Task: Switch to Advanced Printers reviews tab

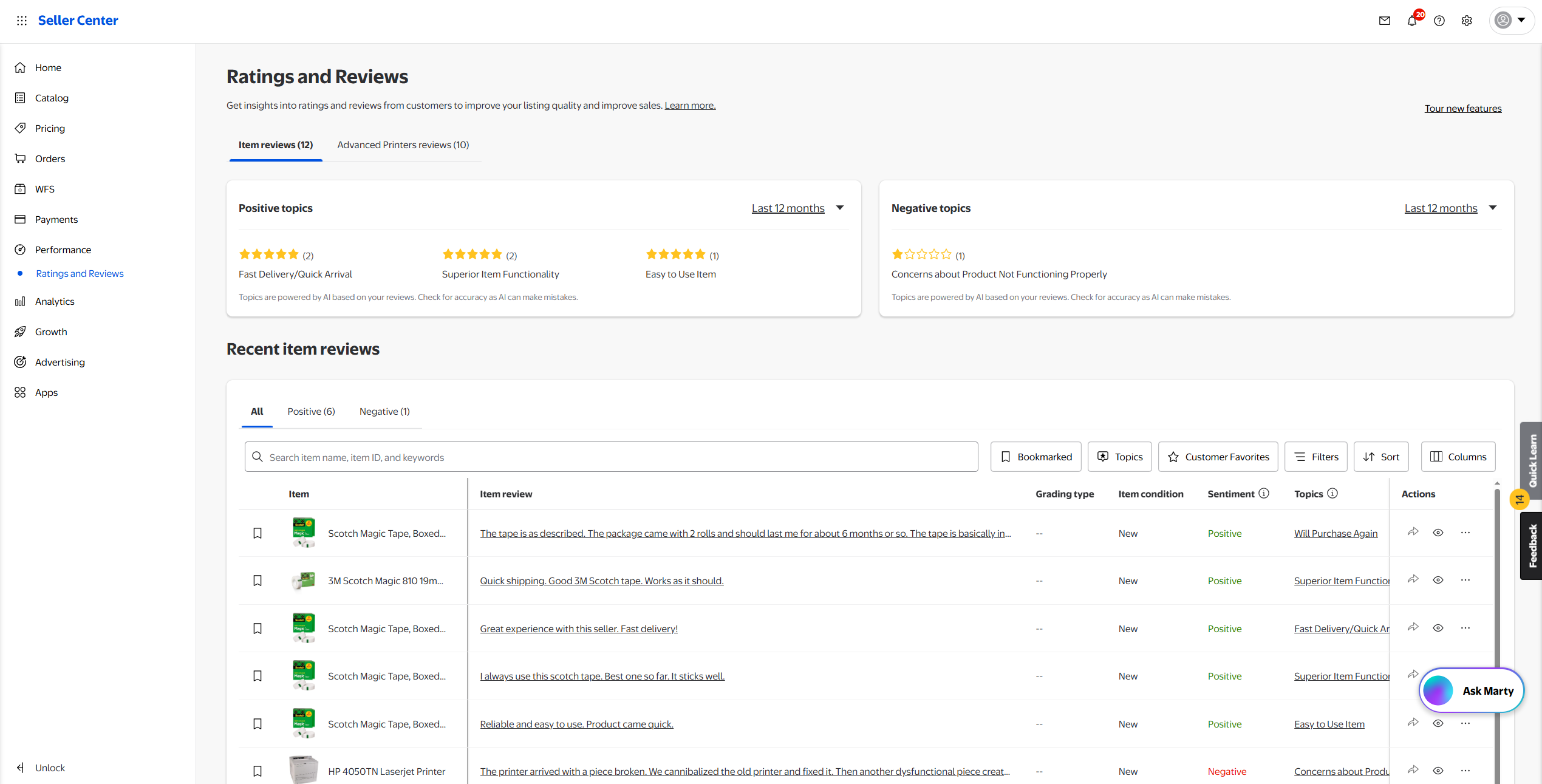Action: pos(403,145)
